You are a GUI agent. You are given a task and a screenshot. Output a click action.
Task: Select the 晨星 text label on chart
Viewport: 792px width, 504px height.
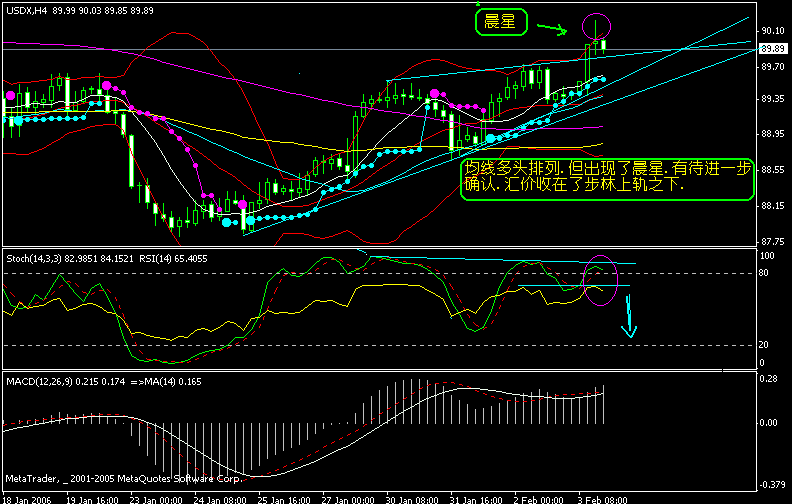point(500,21)
